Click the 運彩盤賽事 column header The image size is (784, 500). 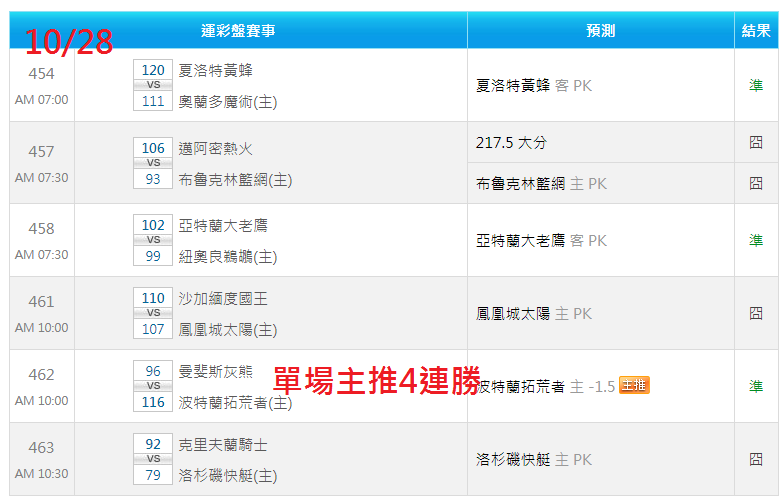tap(238, 30)
